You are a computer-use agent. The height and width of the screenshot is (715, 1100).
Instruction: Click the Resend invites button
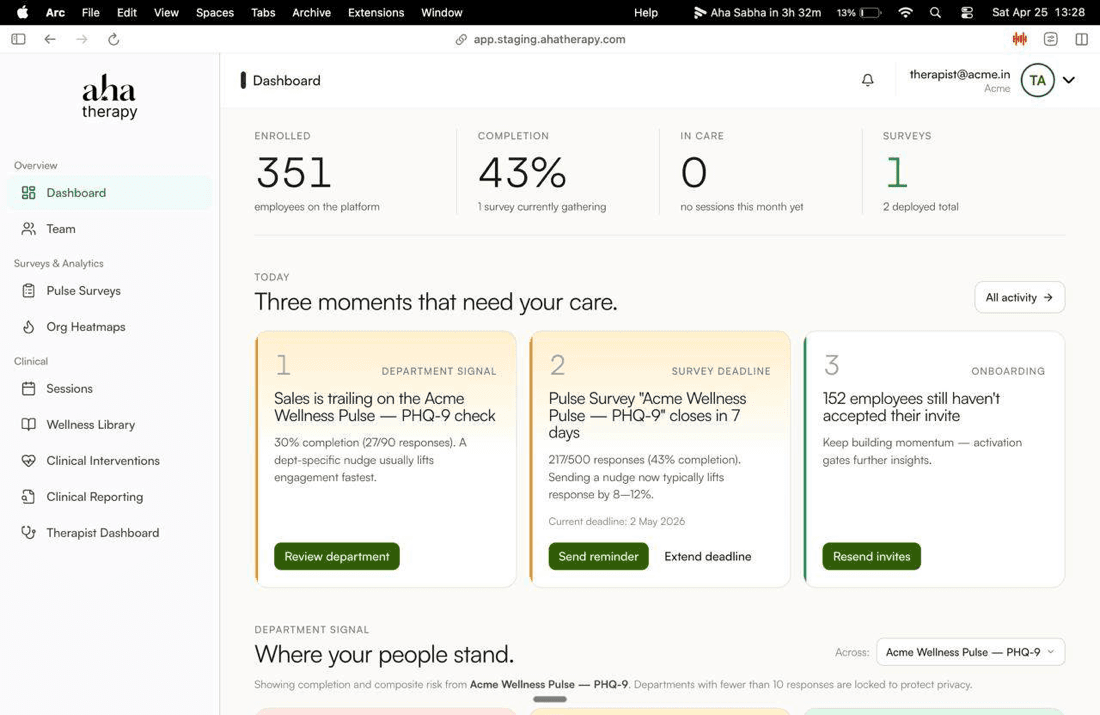coord(871,556)
